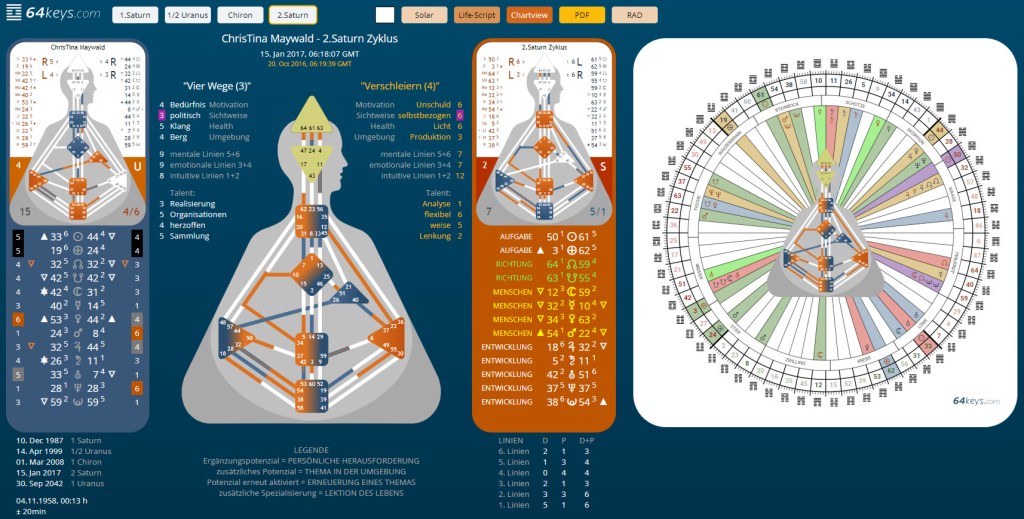Toggle the purple highlighted 6 beside selbstbezogen
This screenshot has width=1024, height=519.
459,116
